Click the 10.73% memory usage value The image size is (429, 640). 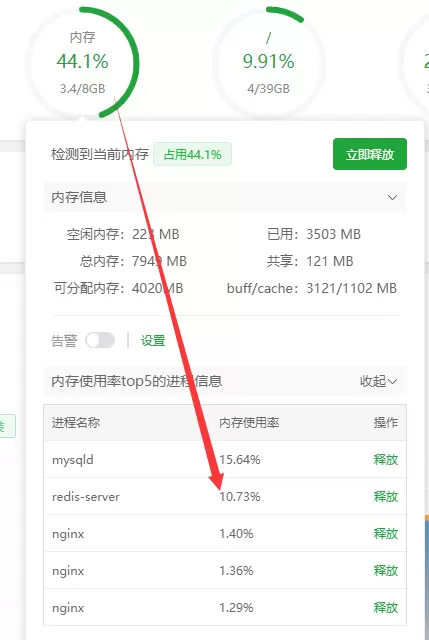(240, 496)
